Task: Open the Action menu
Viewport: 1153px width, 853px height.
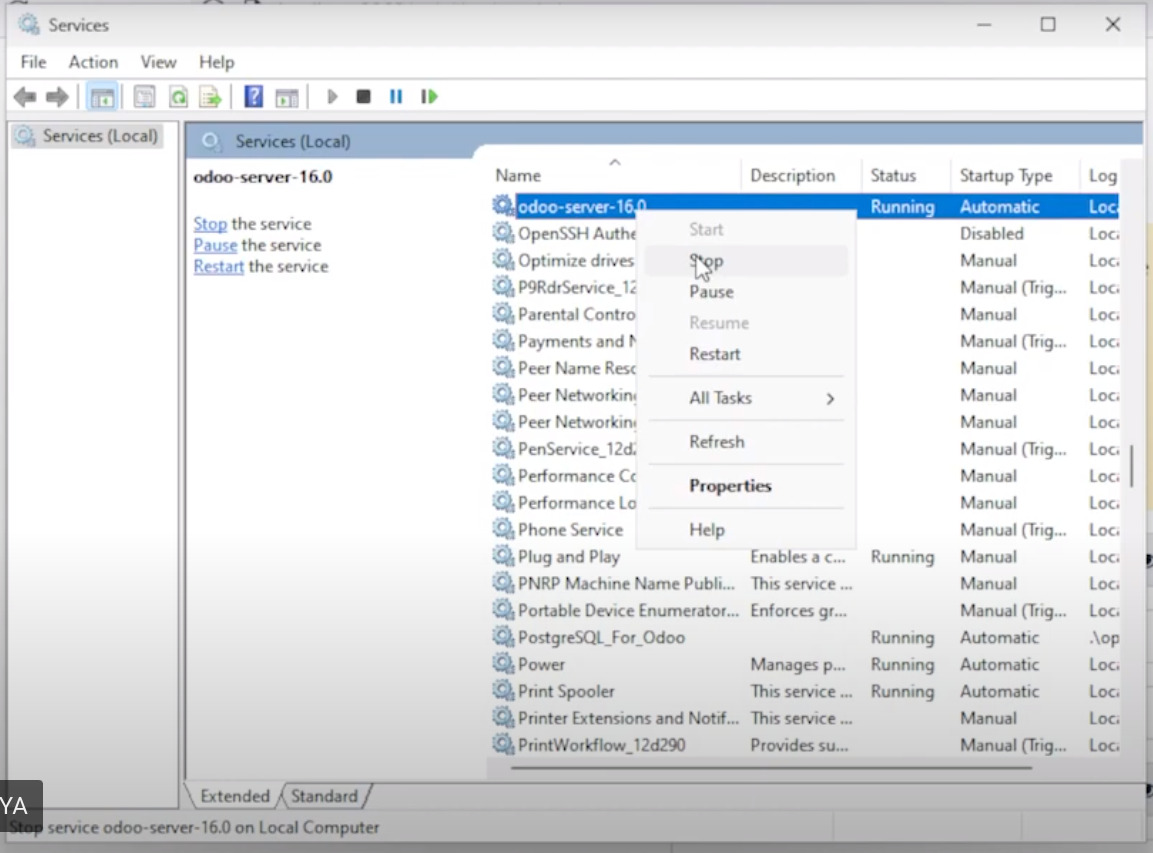Action: coord(93,62)
